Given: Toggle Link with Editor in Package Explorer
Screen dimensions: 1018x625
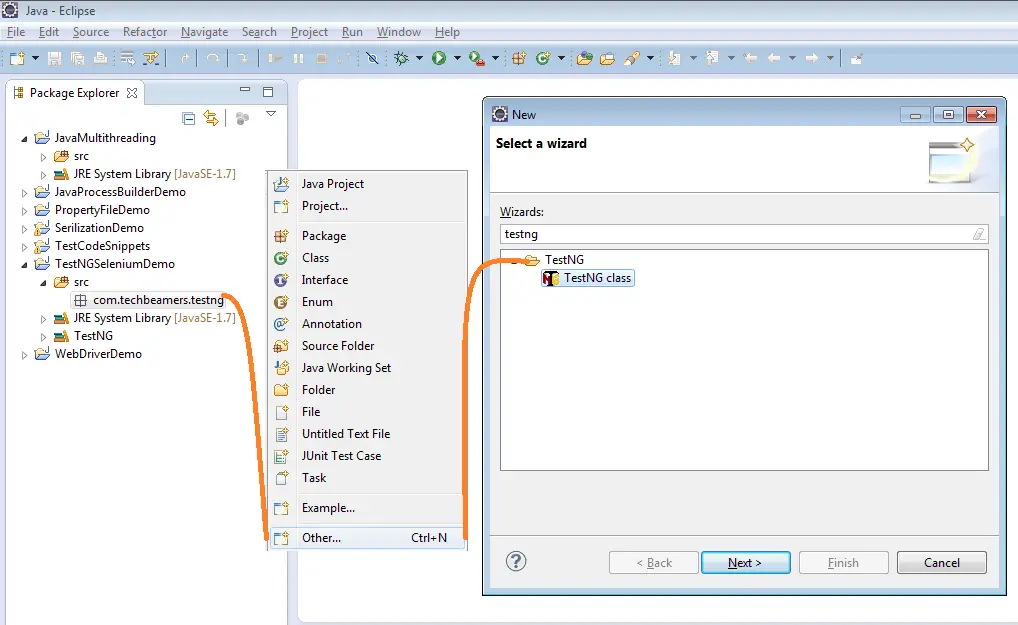Looking at the screenshot, I should coord(209,117).
